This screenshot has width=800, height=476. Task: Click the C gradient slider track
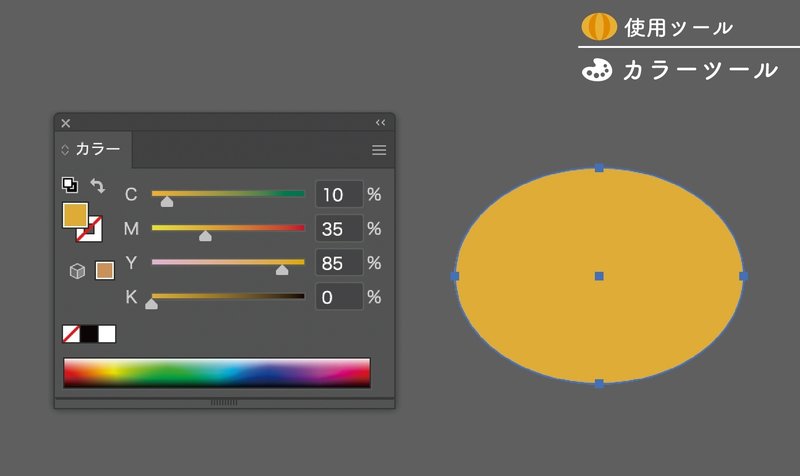(228, 193)
